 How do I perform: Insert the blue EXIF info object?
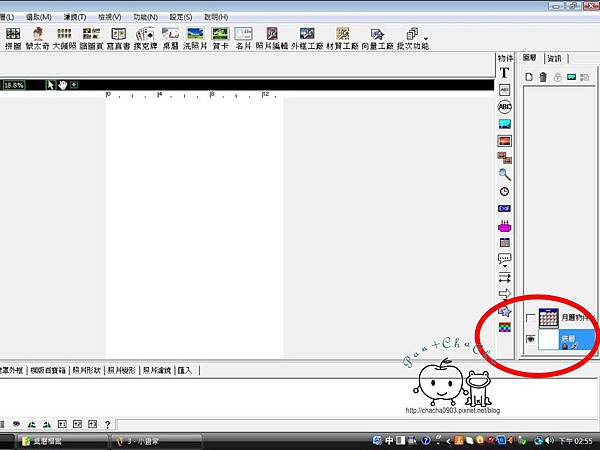point(504,209)
